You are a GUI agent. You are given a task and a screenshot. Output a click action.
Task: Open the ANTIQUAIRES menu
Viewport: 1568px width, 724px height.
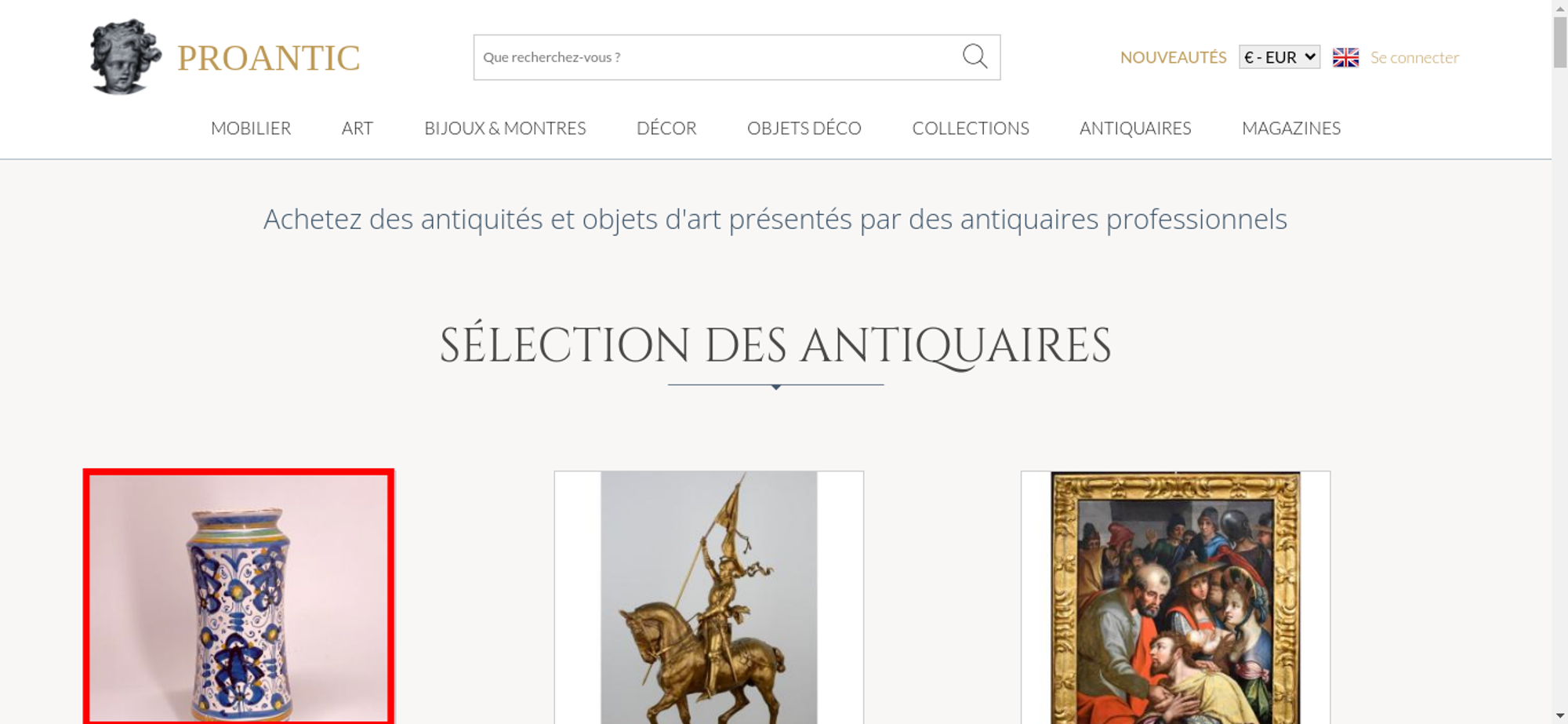coord(1135,128)
